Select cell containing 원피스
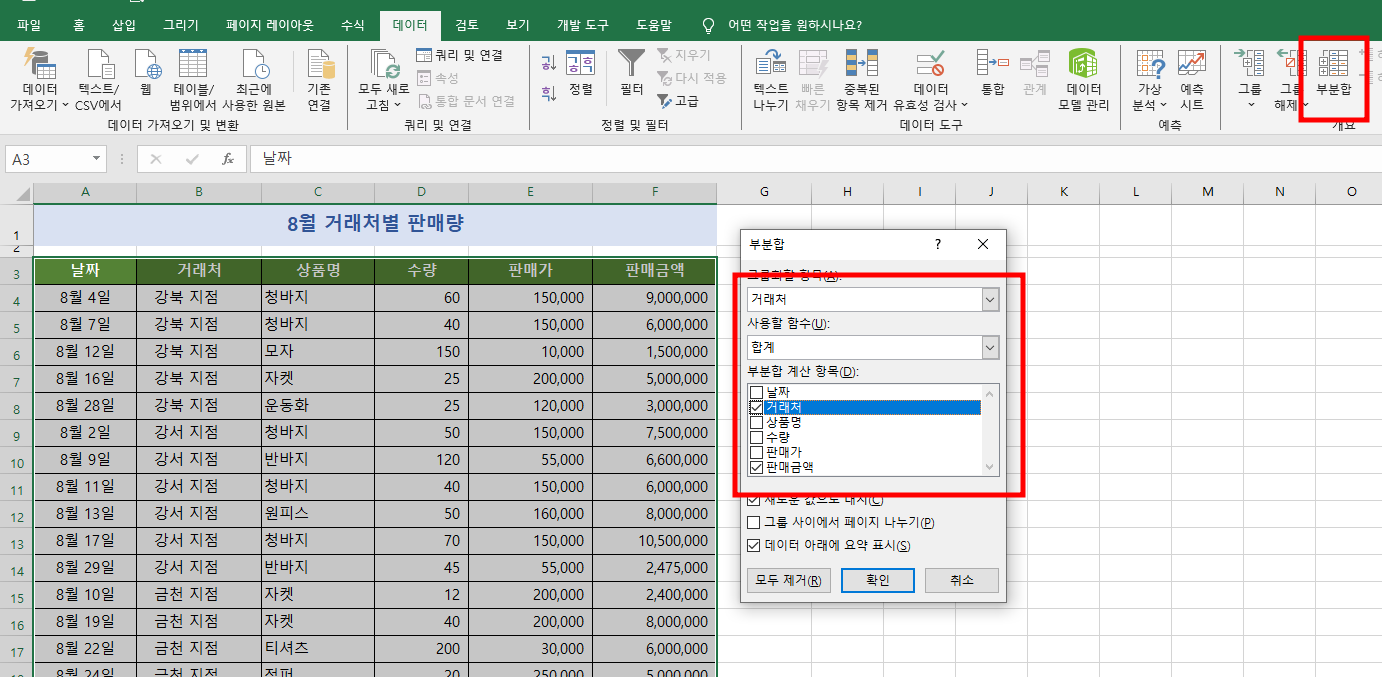 pyautogui.click(x=318, y=514)
